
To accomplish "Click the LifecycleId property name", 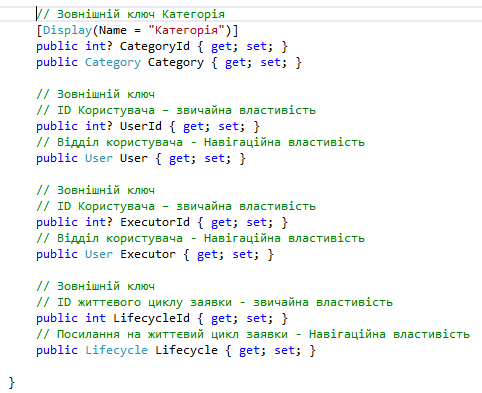I will [151, 318].
